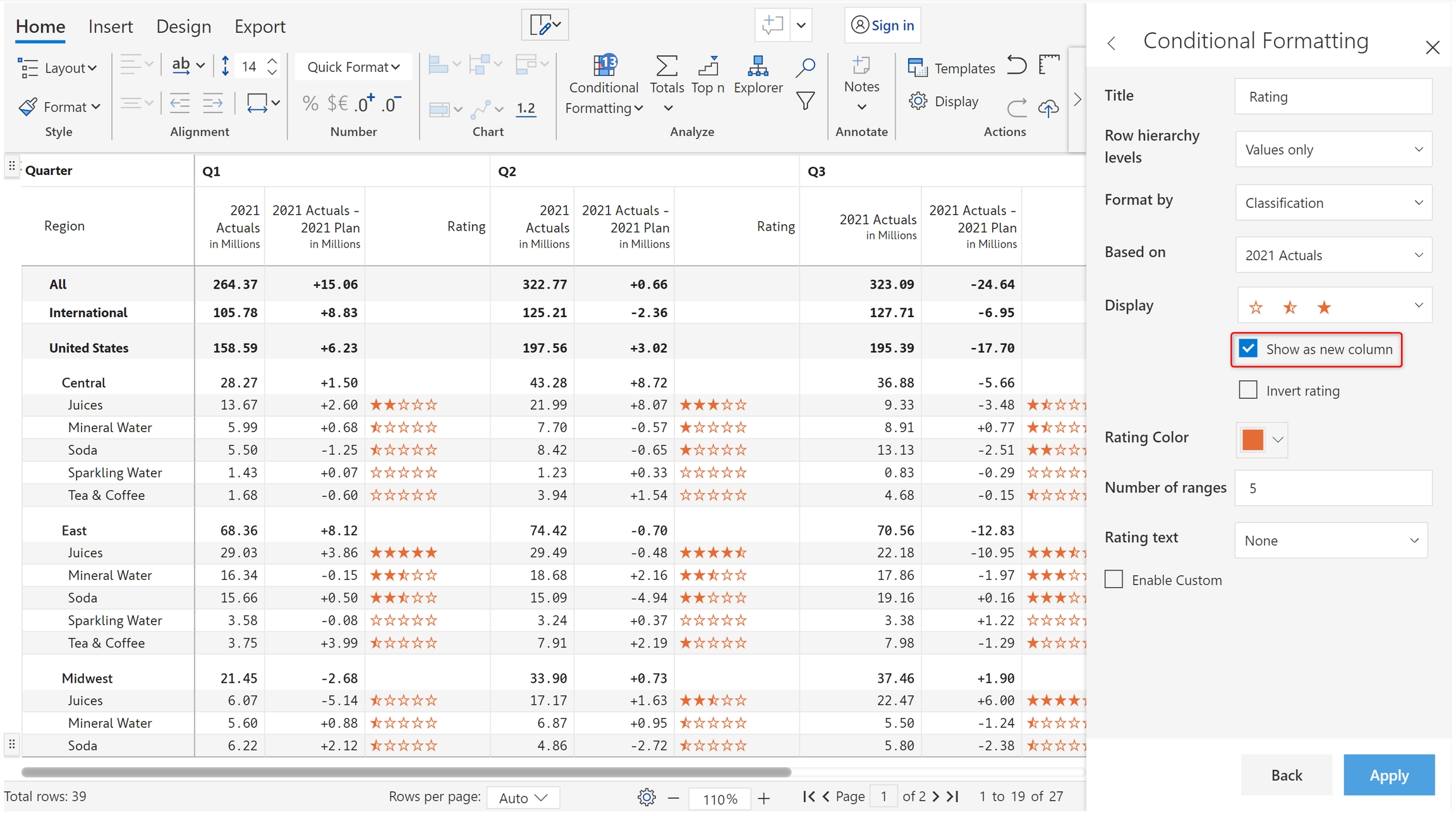Tick the Enable Custom checkbox
The height and width of the screenshot is (816, 1456).
click(1114, 579)
